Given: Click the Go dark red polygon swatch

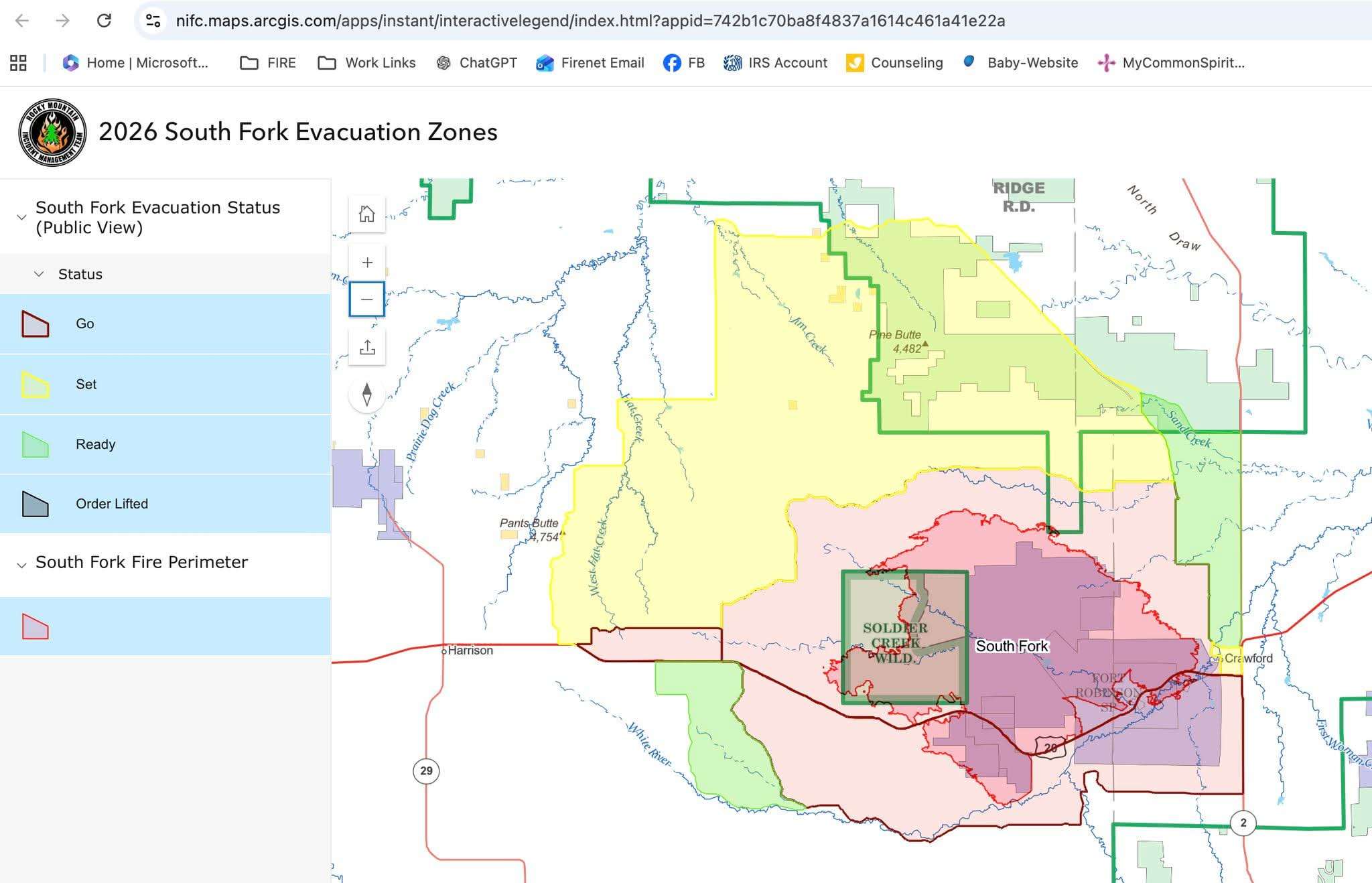Looking at the screenshot, I should [x=35, y=324].
